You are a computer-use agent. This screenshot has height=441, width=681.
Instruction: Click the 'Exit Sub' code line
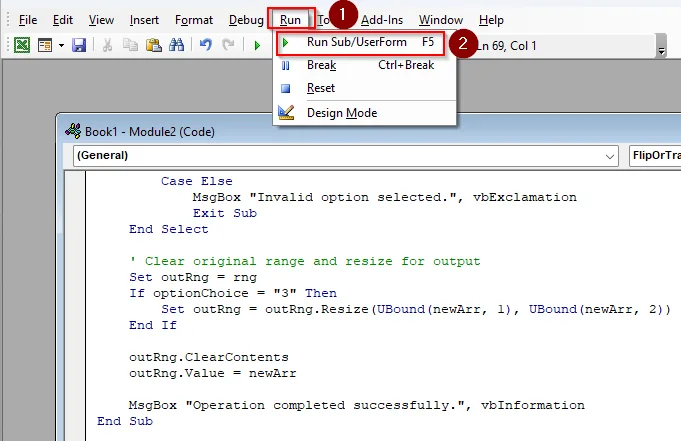(225, 213)
